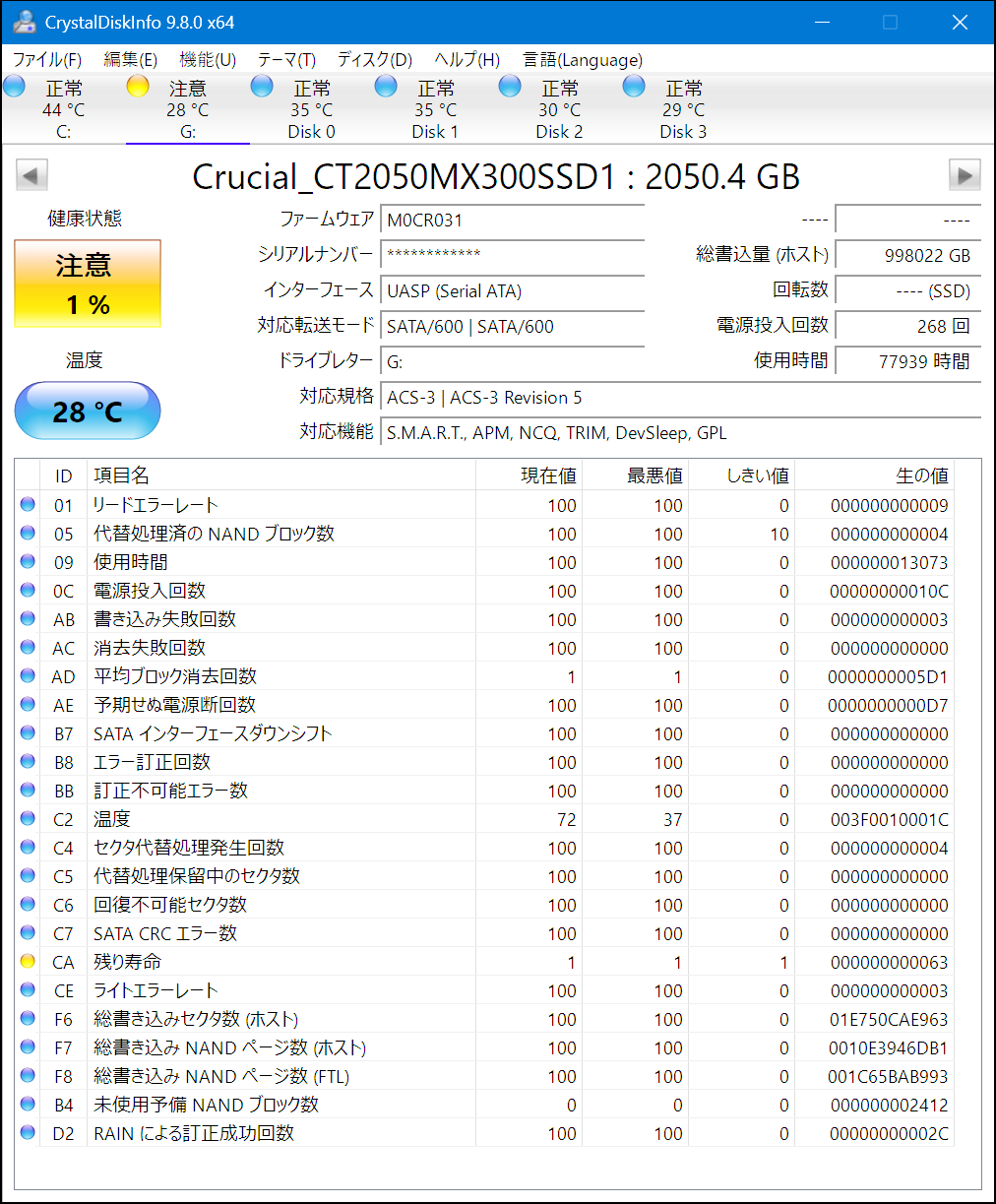Click yellow status dot for attribute CA 残り寿命
The height and width of the screenshot is (1204, 996).
(28, 962)
